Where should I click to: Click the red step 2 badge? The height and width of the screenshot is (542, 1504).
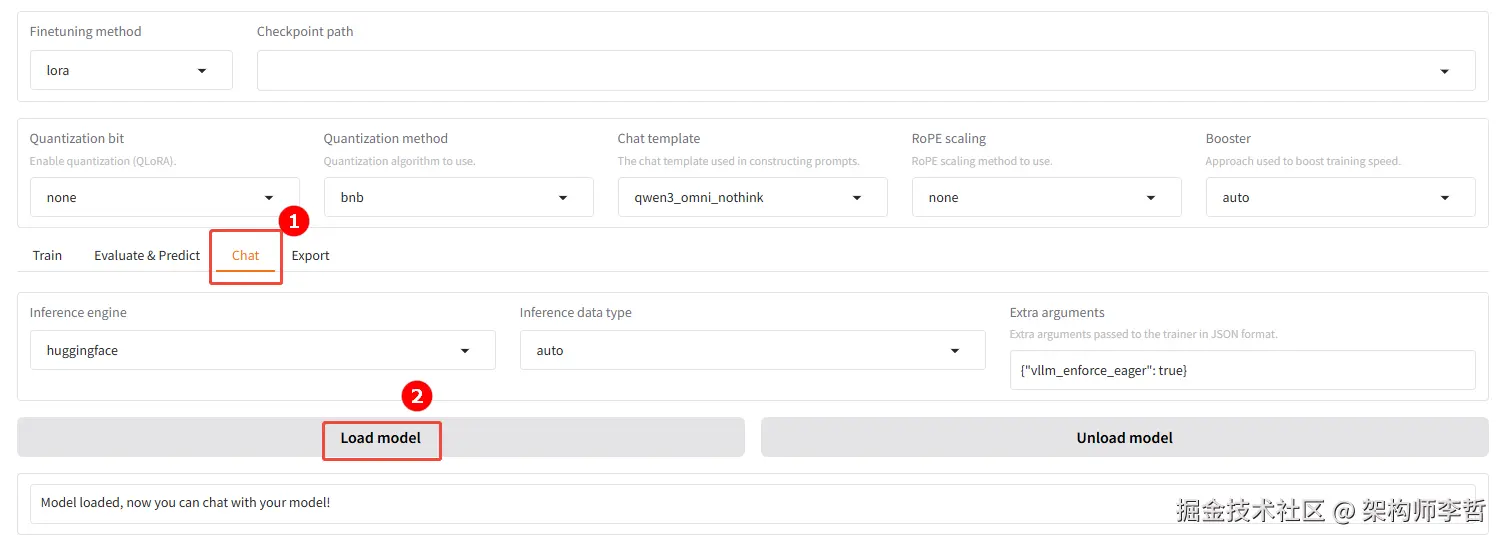[x=416, y=396]
